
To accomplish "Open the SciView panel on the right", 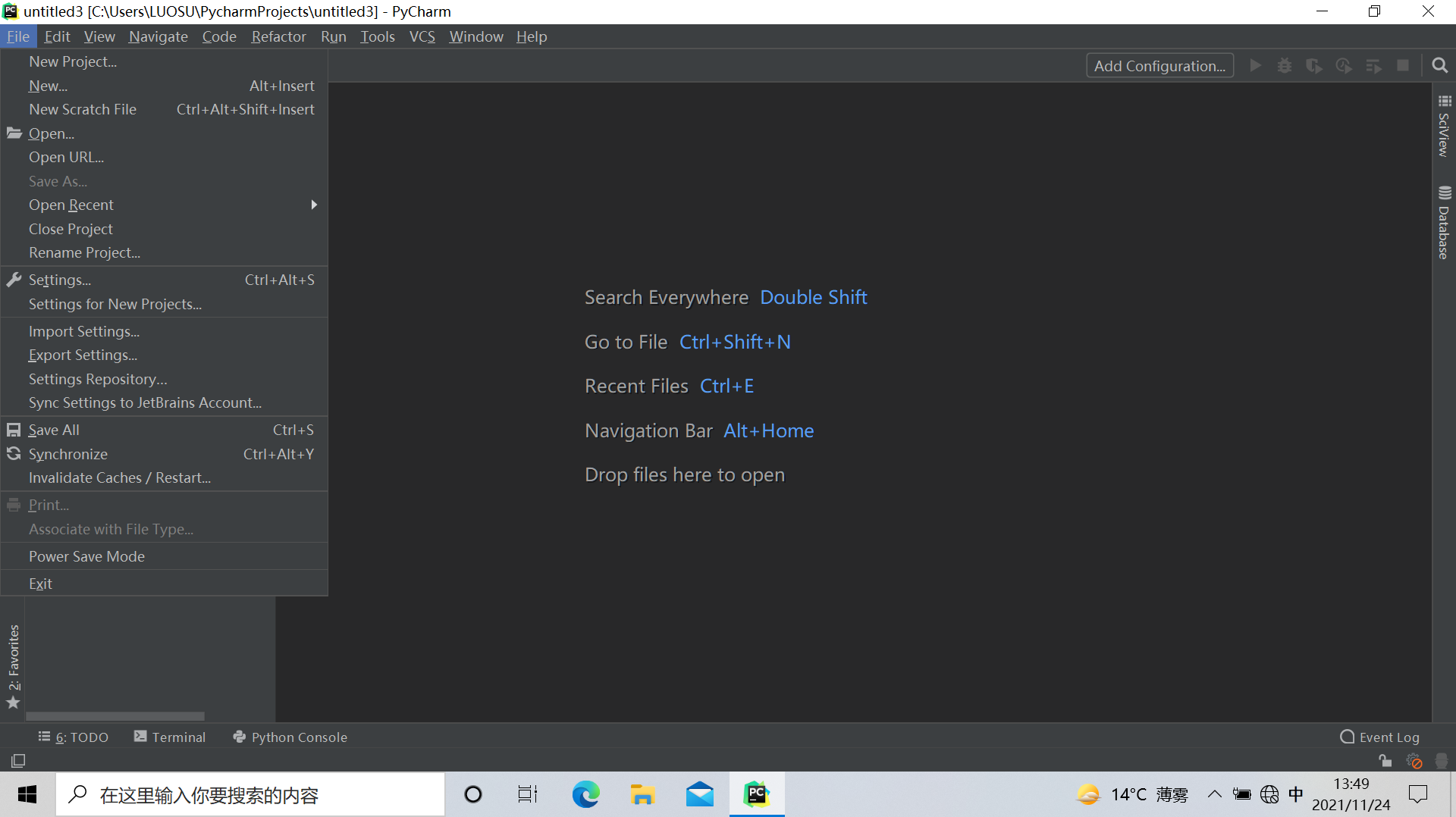I will tap(1445, 129).
